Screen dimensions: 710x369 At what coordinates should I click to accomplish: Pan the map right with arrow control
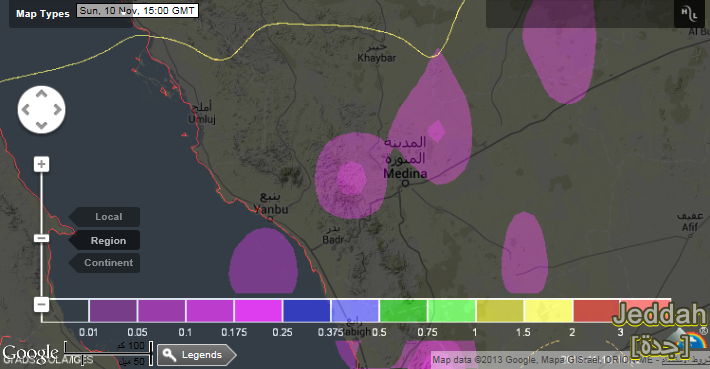click(x=57, y=110)
